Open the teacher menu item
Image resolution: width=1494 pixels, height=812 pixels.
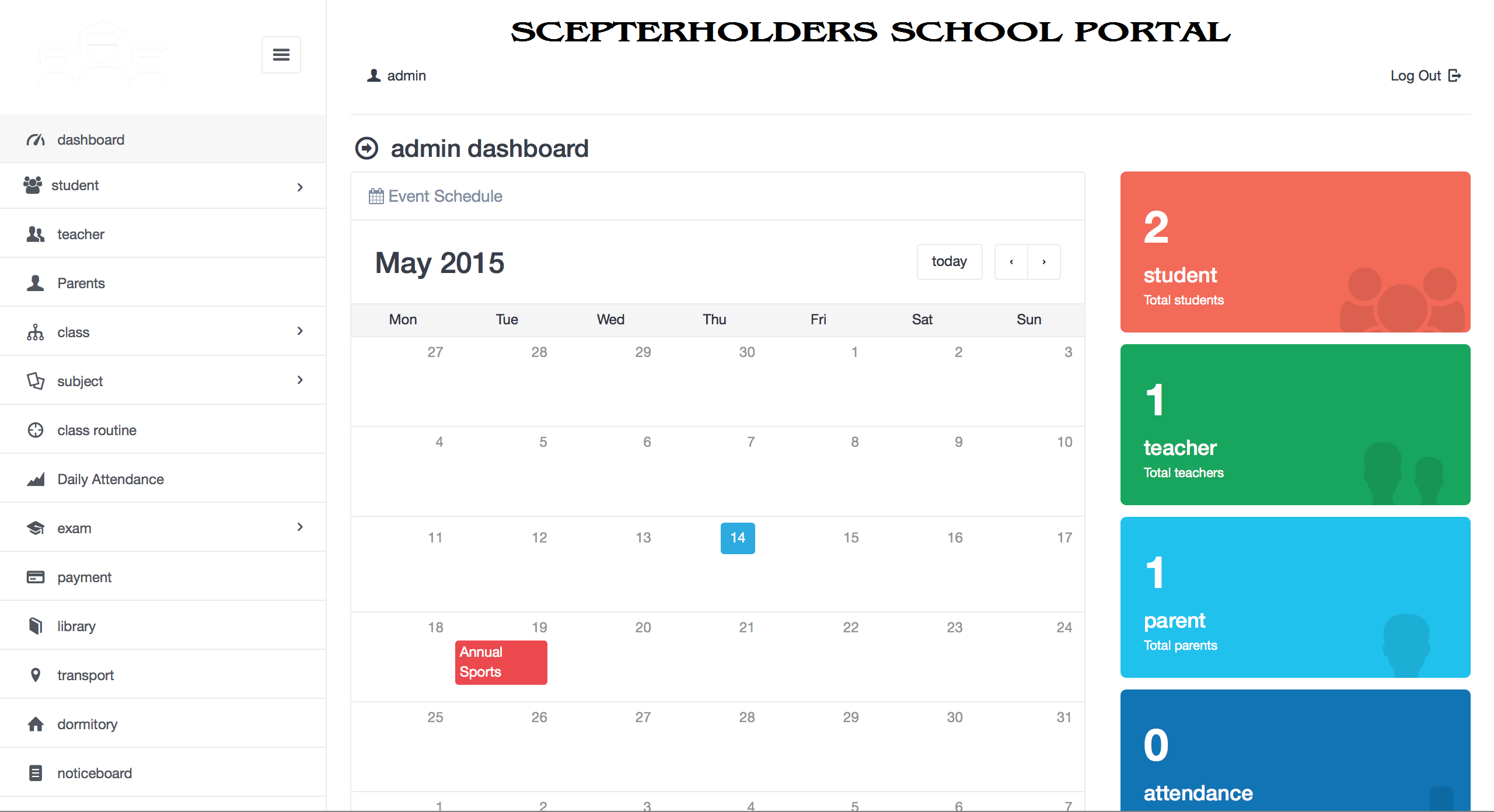coord(163,234)
